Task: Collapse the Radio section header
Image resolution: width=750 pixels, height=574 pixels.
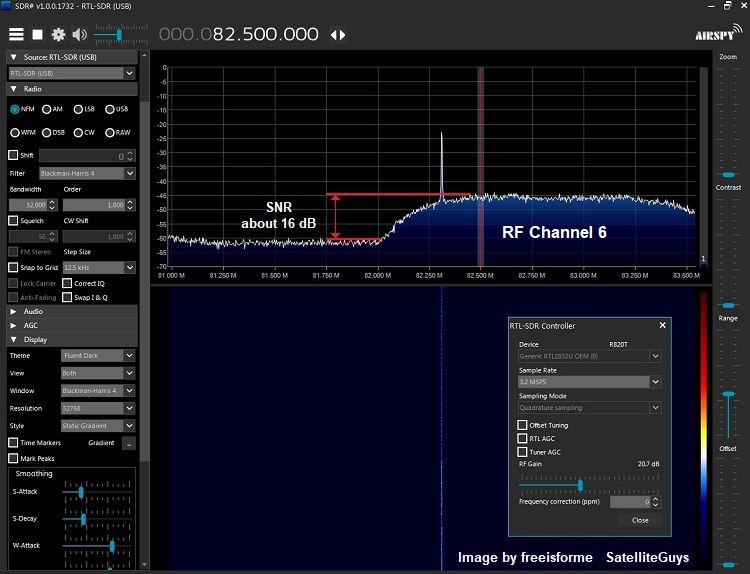Action: click(x=32, y=89)
